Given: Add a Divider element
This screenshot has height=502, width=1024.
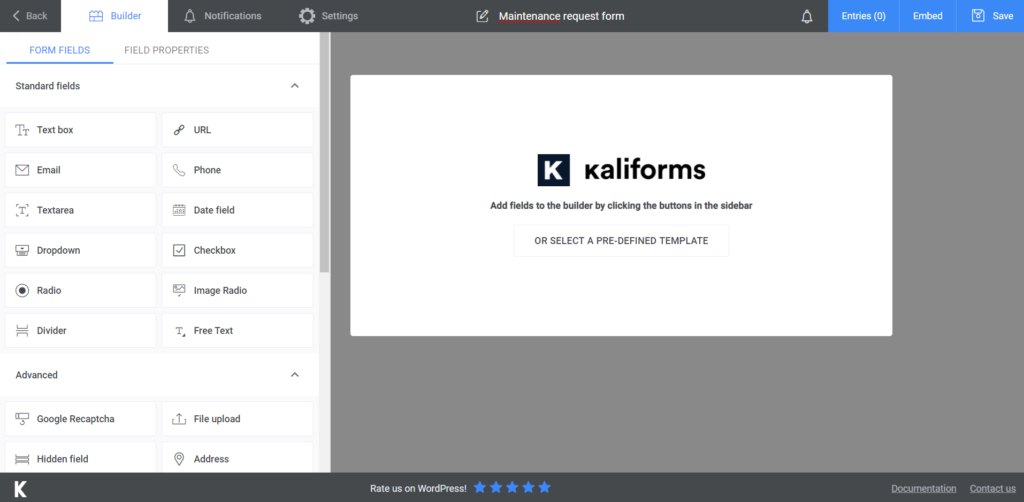Looking at the screenshot, I should [80, 330].
